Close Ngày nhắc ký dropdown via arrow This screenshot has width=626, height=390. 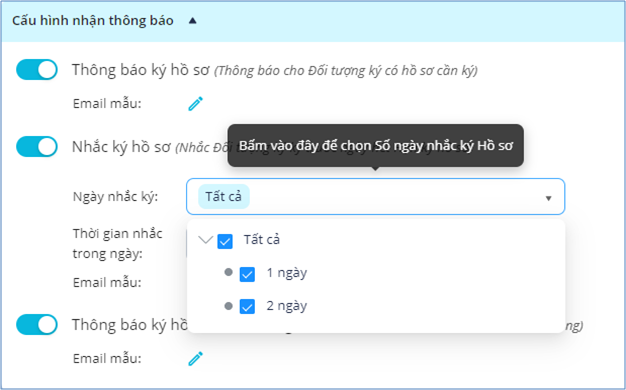(x=549, y=198)
